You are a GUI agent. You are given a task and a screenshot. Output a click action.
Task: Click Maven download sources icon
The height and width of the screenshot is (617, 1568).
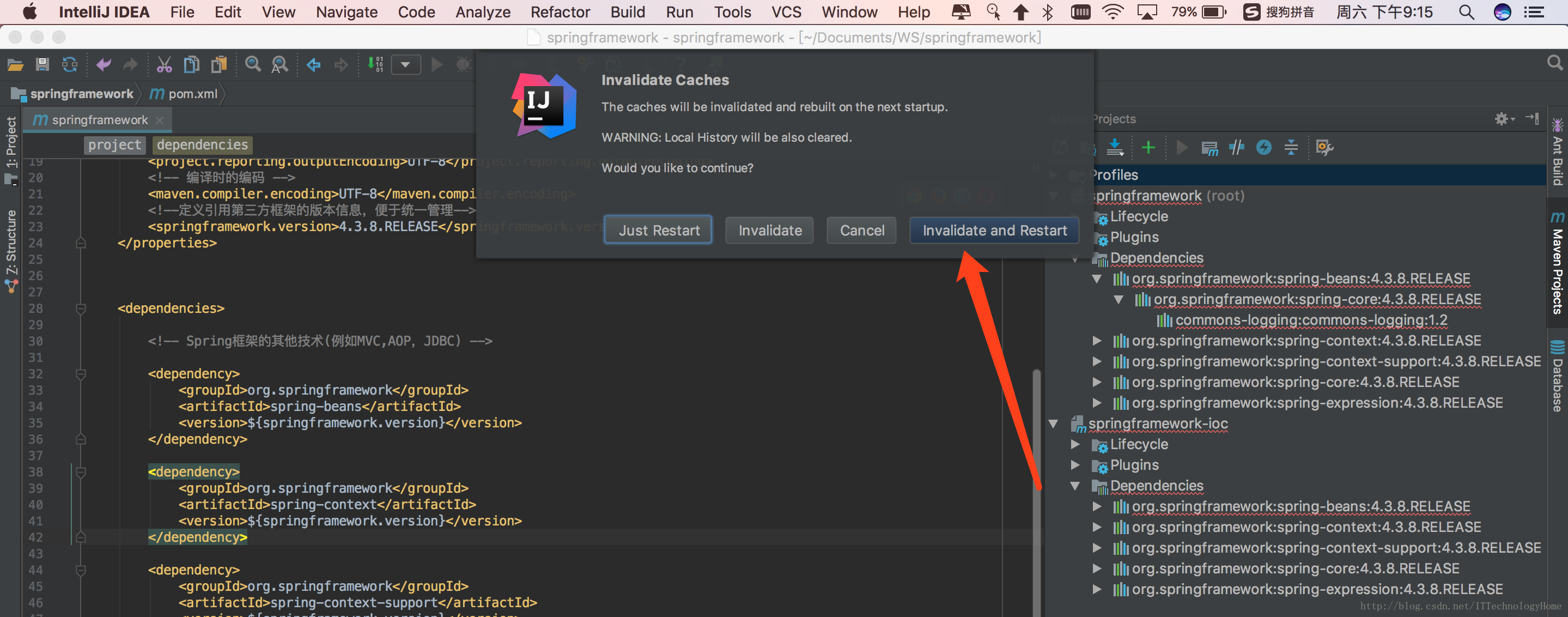coord(1115,147)
